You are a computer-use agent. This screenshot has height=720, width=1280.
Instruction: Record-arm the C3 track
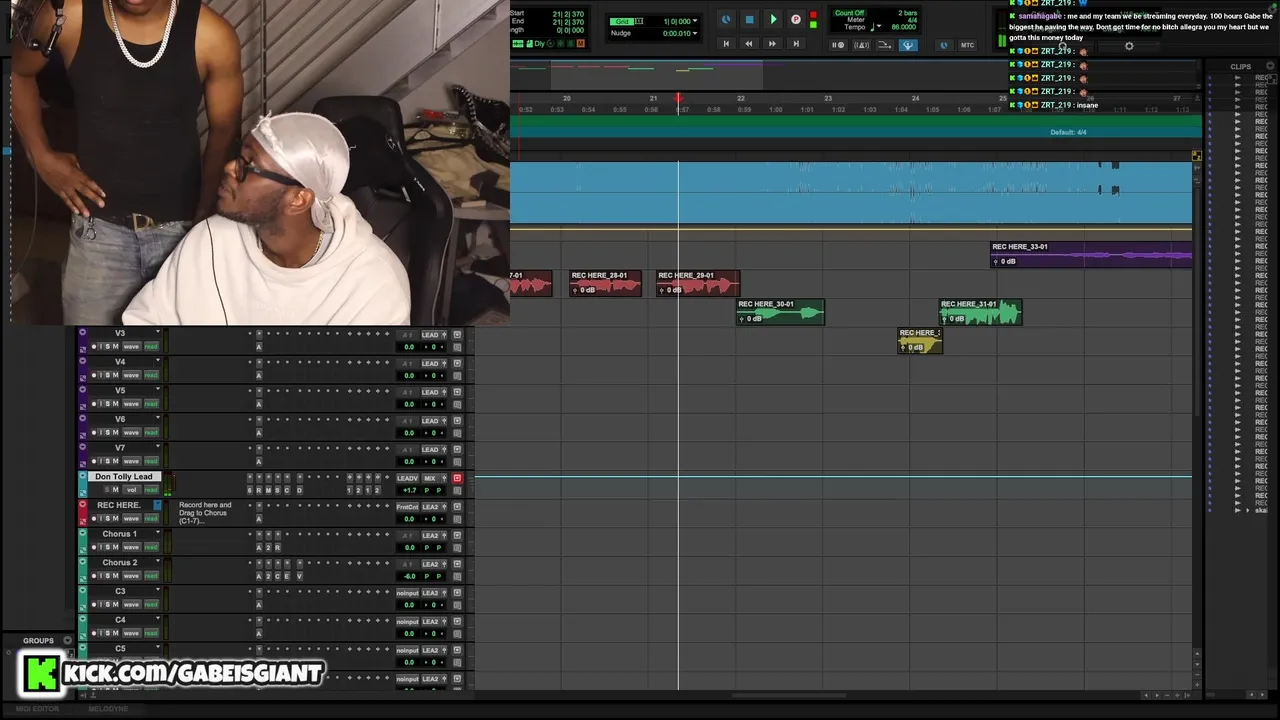point(94,604)
